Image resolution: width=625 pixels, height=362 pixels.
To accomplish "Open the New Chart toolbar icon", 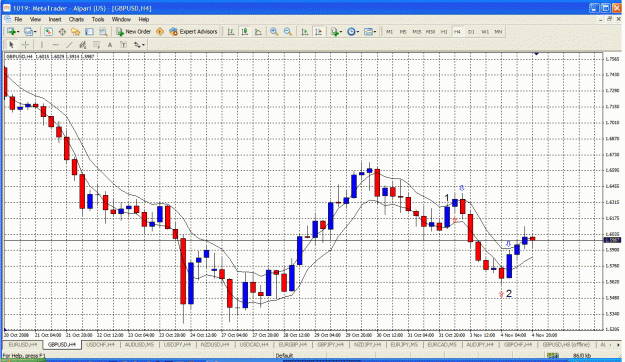I will coord(11,31).
